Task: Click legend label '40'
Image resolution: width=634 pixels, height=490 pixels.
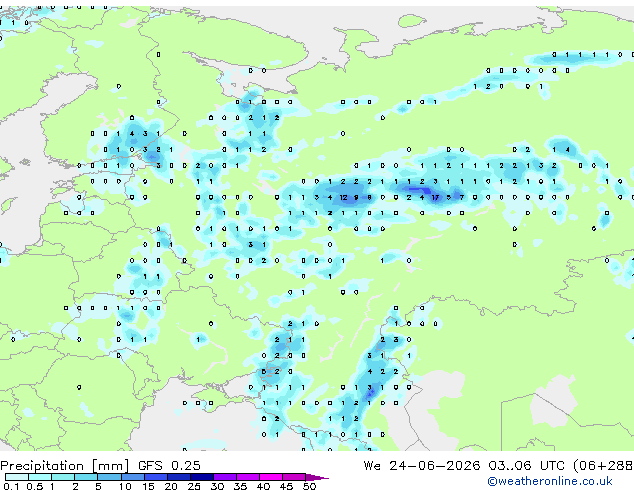Action: (263, 486)
